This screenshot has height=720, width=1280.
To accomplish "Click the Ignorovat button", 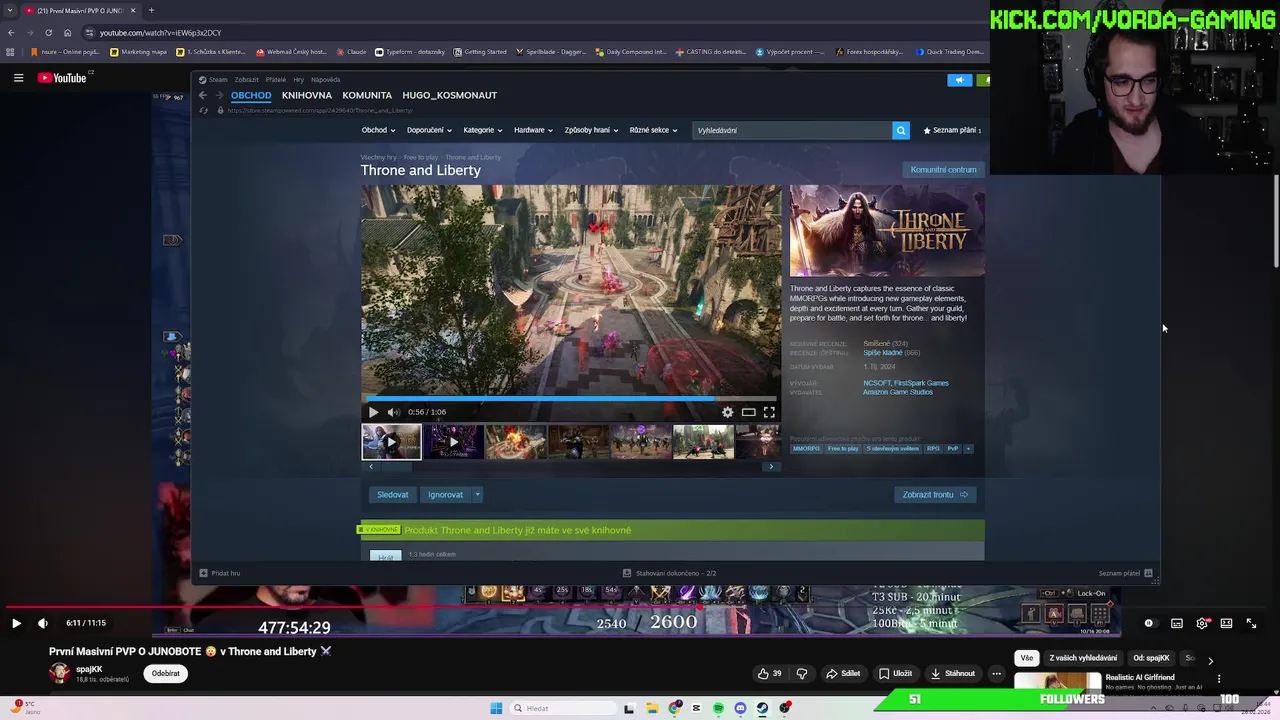I will 445,494.
